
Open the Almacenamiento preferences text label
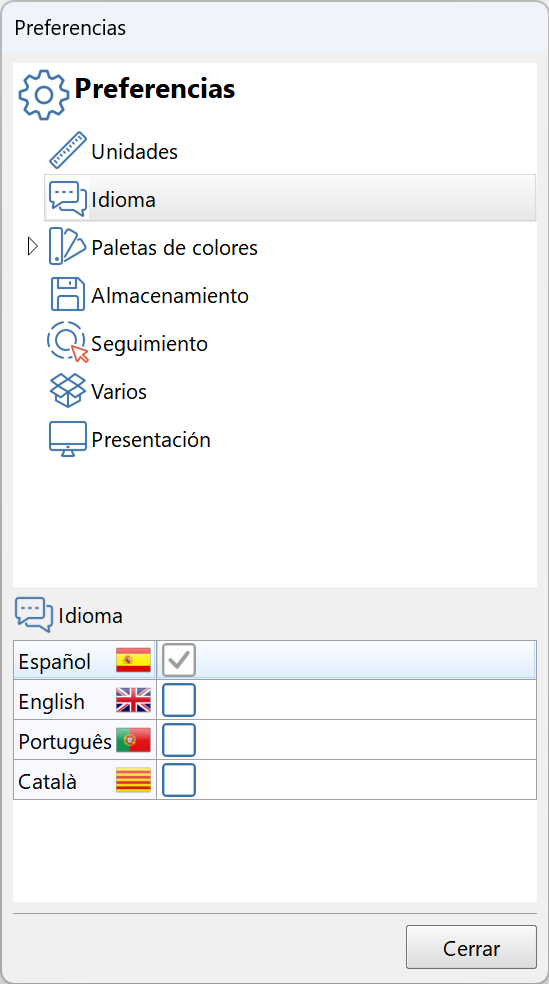[170, 296]
